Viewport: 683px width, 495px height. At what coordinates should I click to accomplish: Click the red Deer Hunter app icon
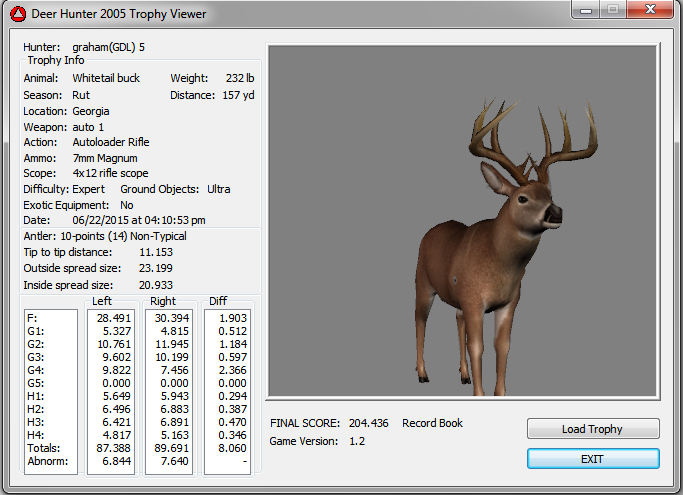click(x=16, y=13)
